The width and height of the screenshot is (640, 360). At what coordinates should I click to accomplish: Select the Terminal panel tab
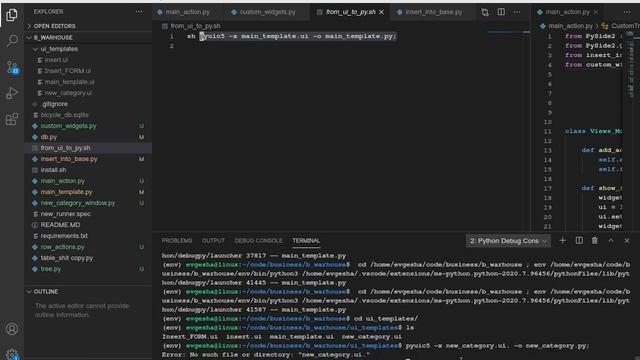(x=306, y=240)
